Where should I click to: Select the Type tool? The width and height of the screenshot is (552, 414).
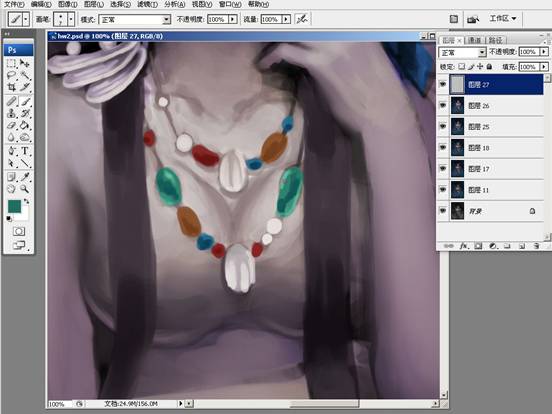click(x=25, y=151)
